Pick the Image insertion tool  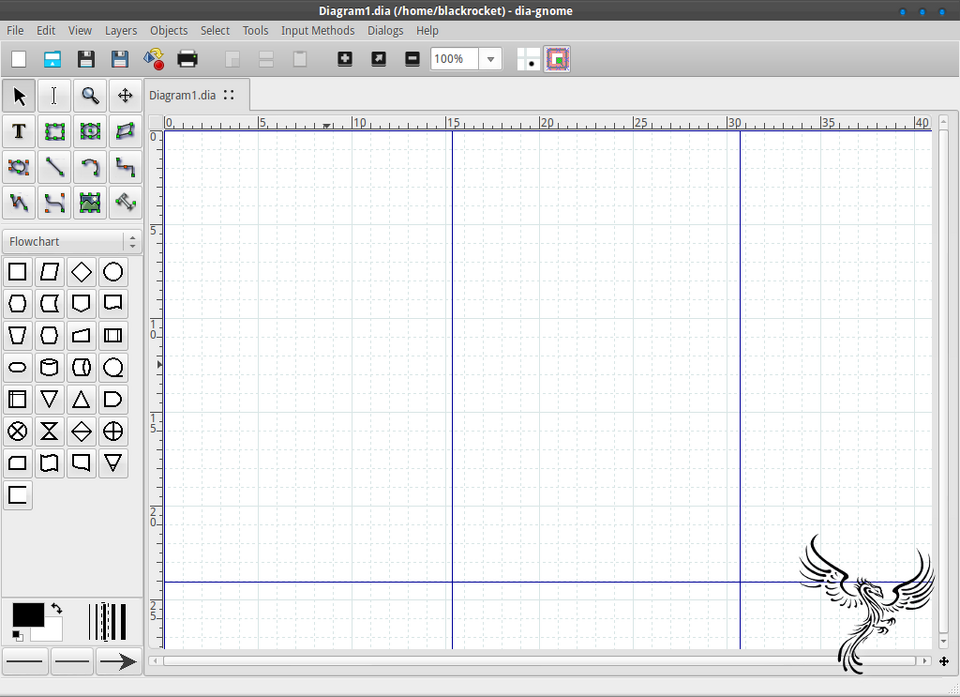[x=90, y=202]
